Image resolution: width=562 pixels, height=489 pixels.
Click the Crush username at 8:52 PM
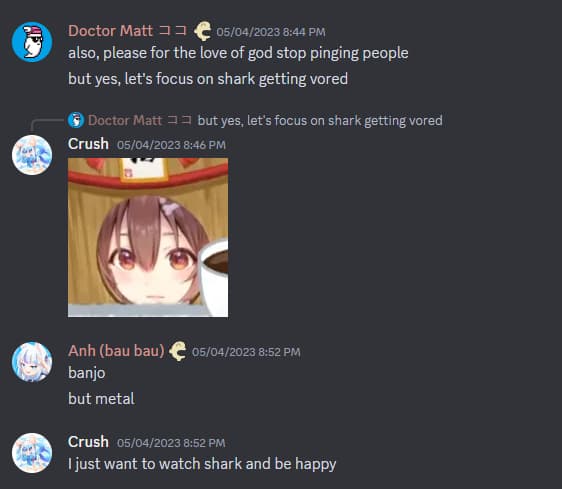click(x=88, y=442)
